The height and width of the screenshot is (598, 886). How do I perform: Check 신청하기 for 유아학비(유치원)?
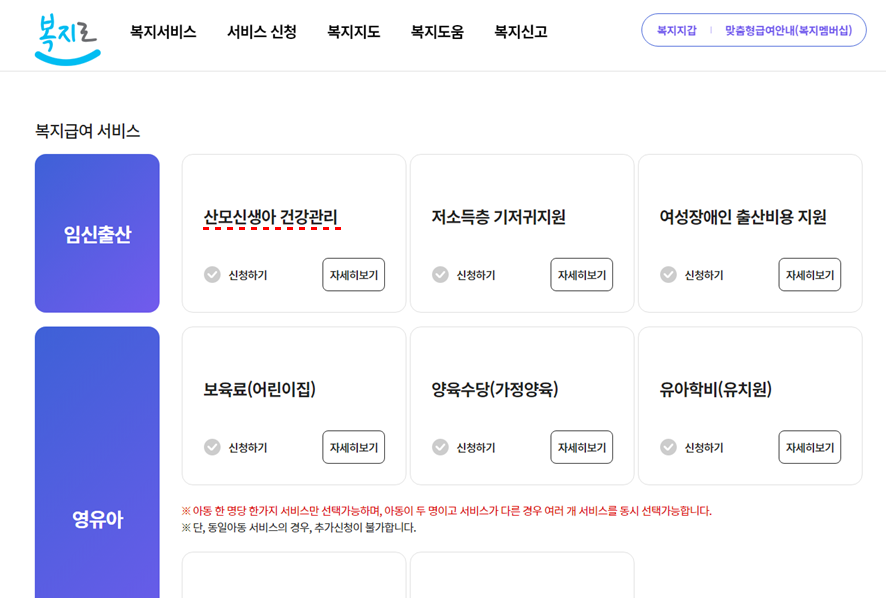(x=692, y=447)
